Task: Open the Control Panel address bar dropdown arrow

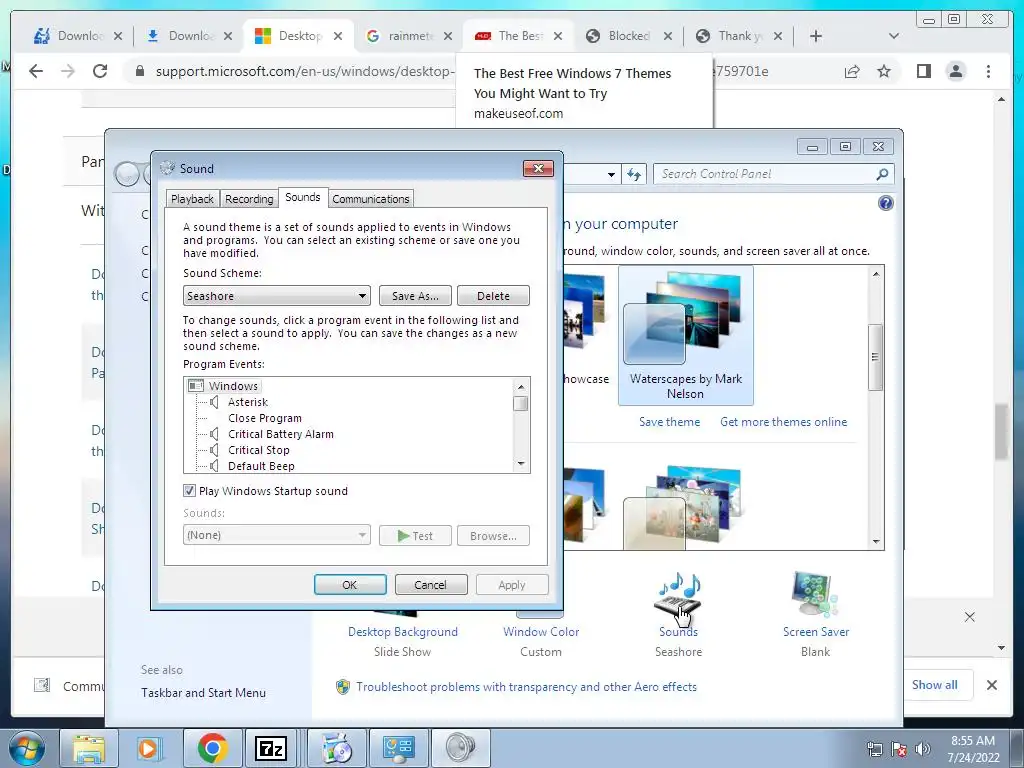Action: point(611,174)
